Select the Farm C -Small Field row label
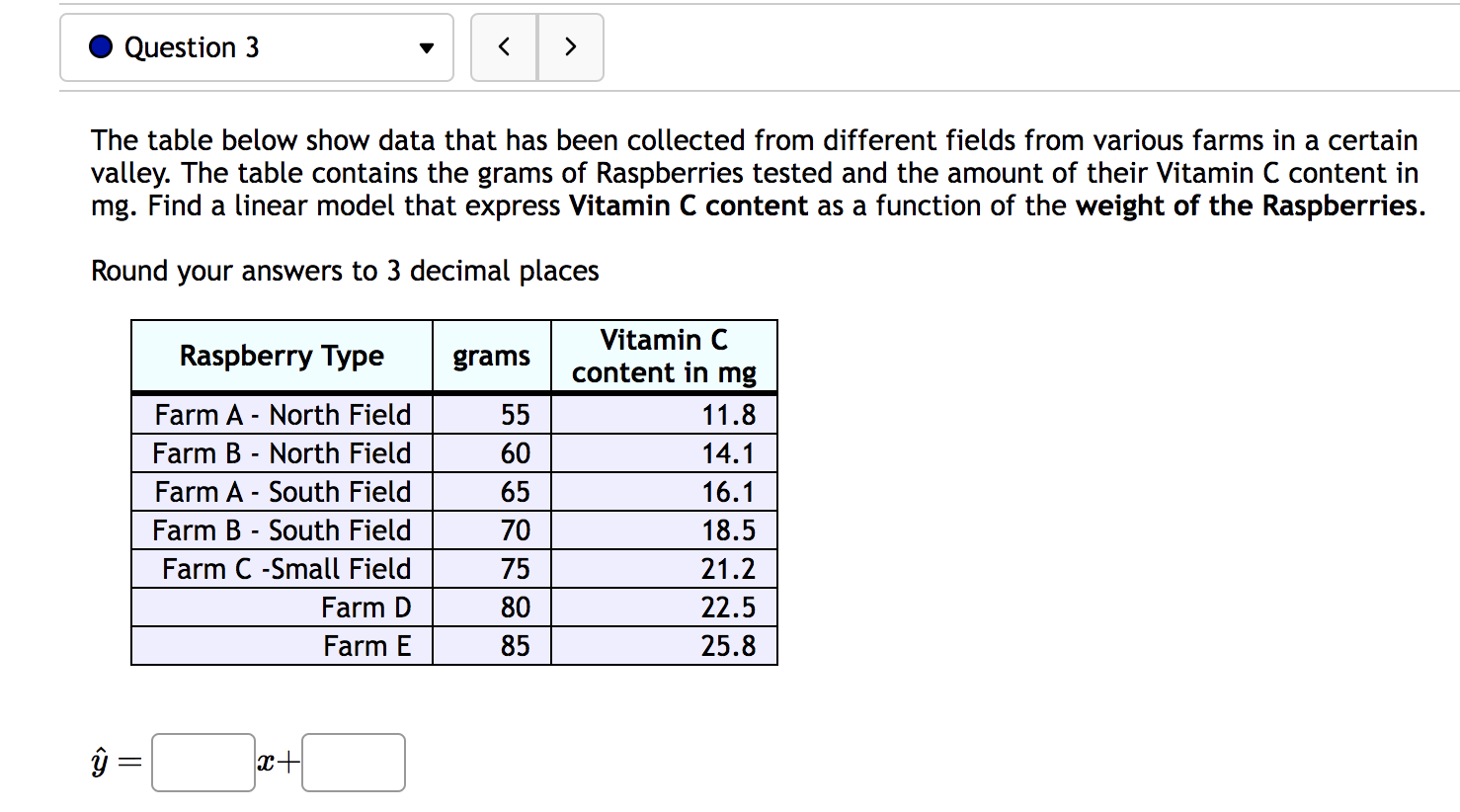The height and width of the screenshot is (812, 1460). (x=286, y=569)
